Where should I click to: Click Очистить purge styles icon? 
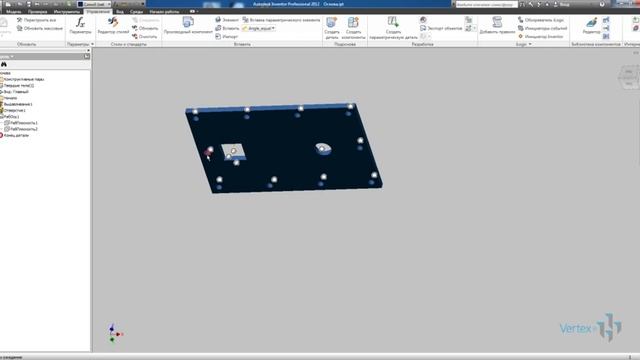click(135, 36)
